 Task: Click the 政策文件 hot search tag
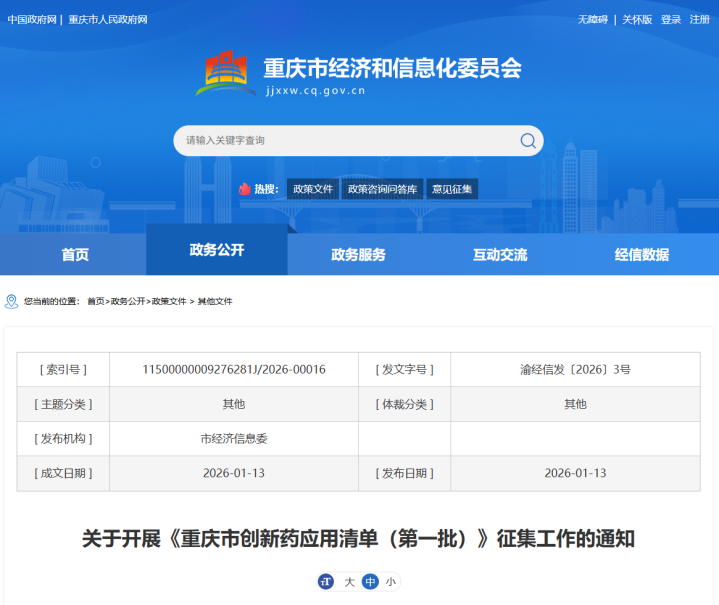click(313, 189)
